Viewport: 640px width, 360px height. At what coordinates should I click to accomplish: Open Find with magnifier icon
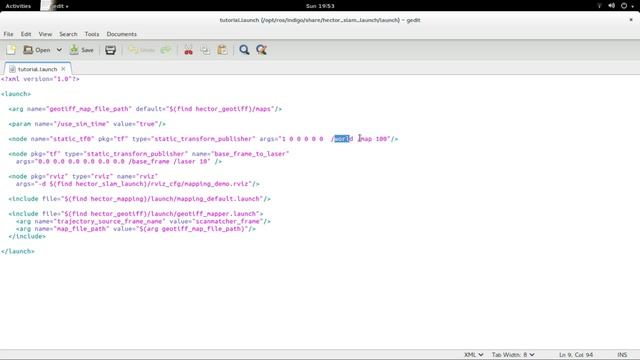point(244,50)
